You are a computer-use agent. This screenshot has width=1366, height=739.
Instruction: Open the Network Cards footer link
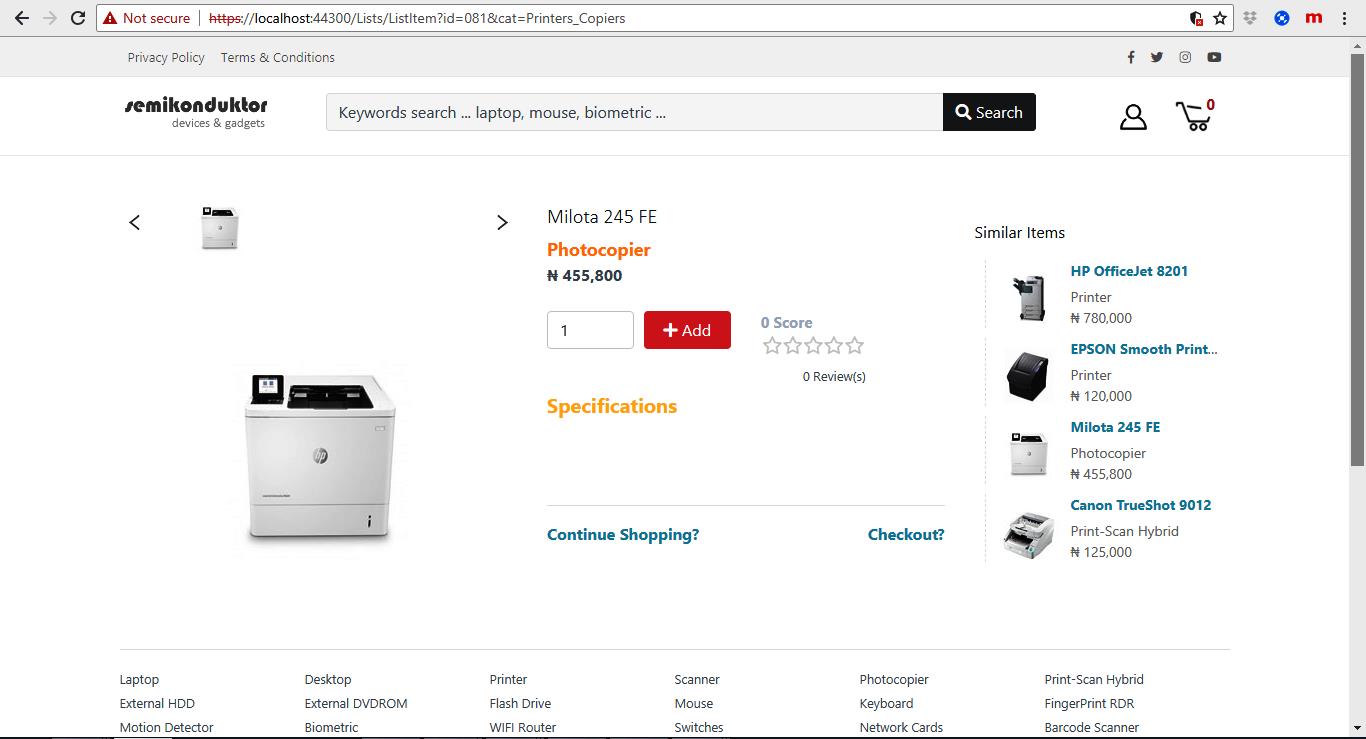(x=901, y=728)
